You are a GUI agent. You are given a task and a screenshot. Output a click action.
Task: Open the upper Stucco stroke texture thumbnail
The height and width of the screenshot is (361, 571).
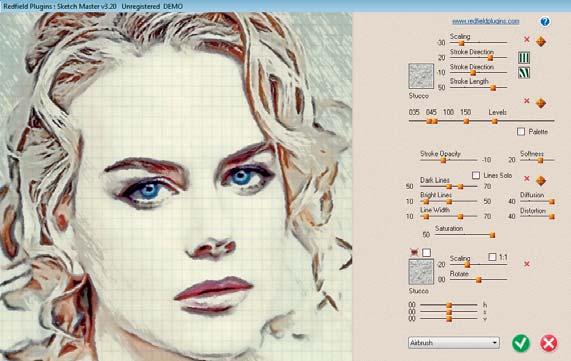pos(421,76)
